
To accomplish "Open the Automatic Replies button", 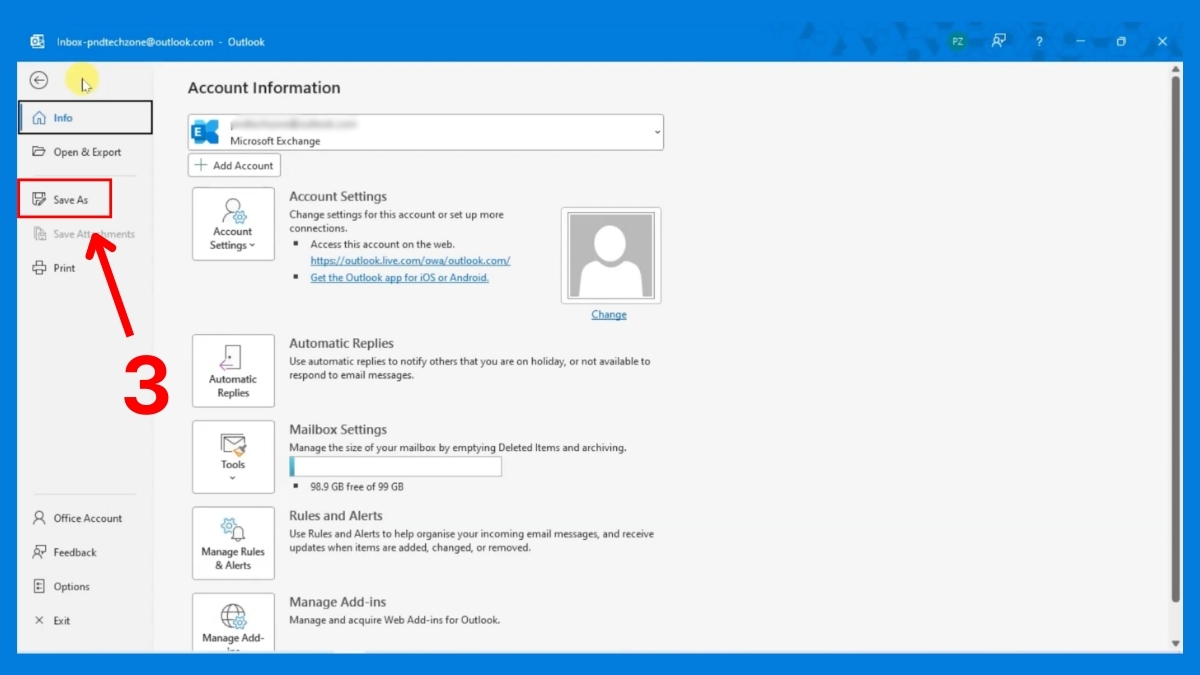I will (x=233, y=371).
